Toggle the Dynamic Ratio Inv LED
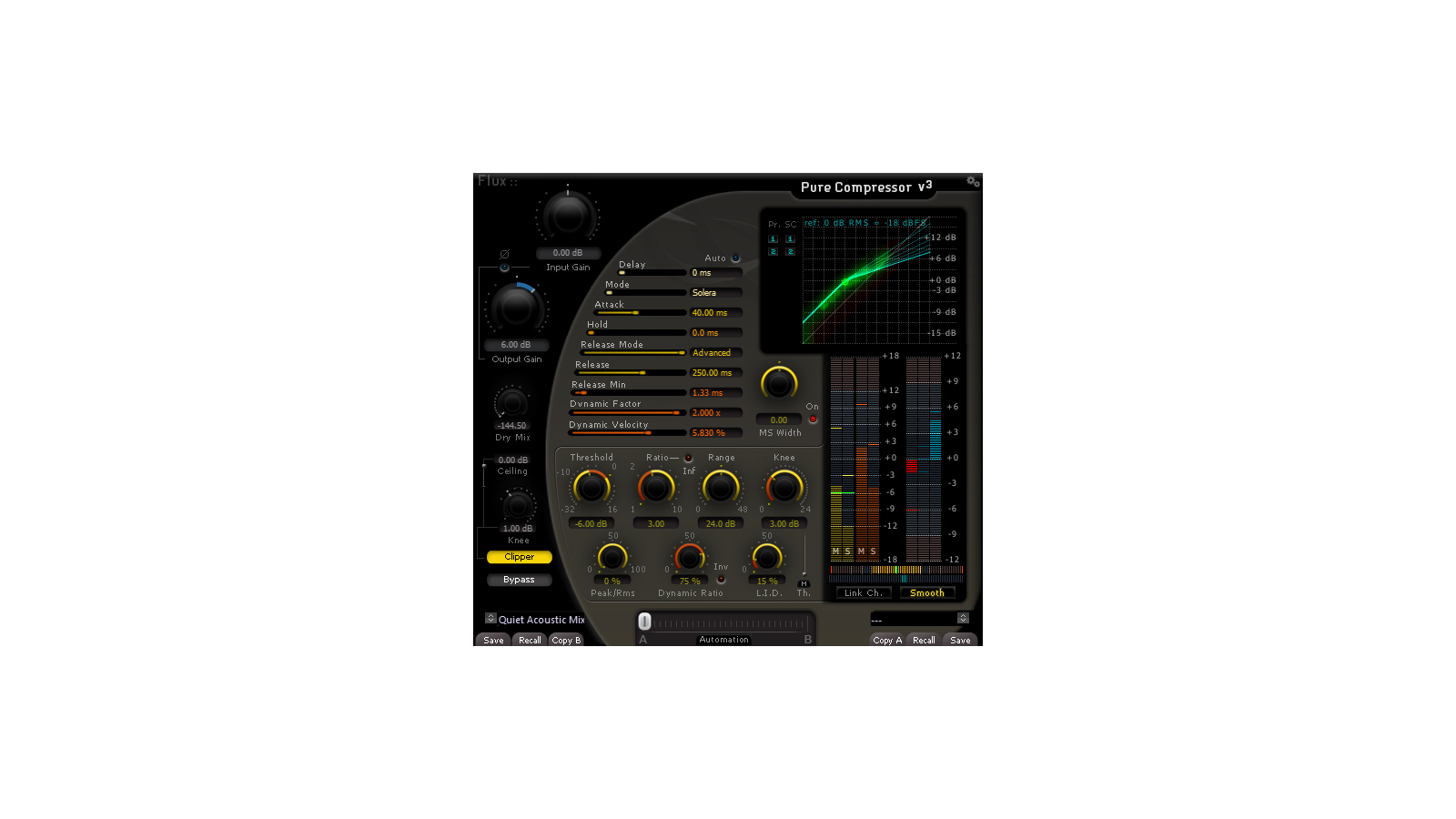 [x=721, y=579]
